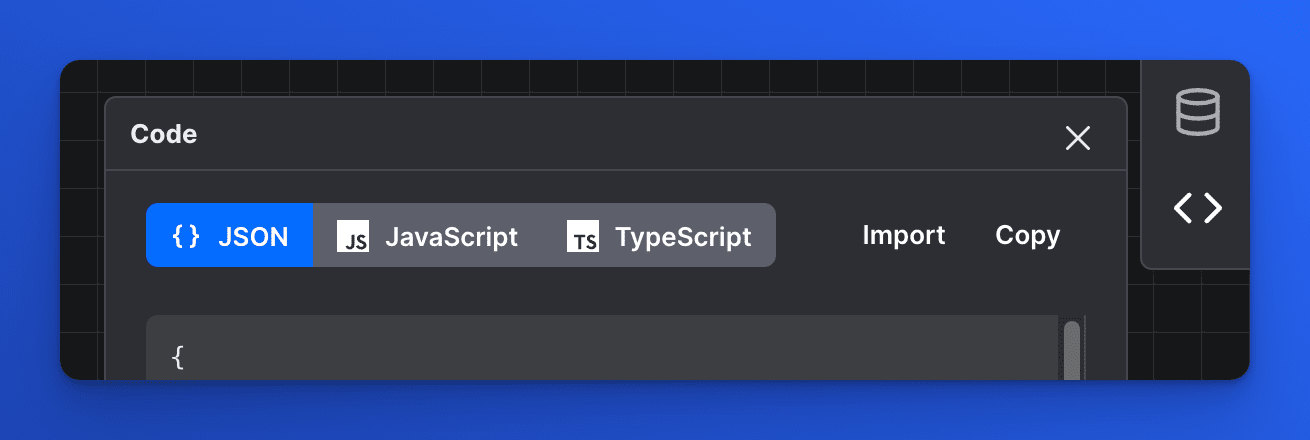Switch to the TypeScript tab label
This screenshot has height=440, width=1310.
683,236
